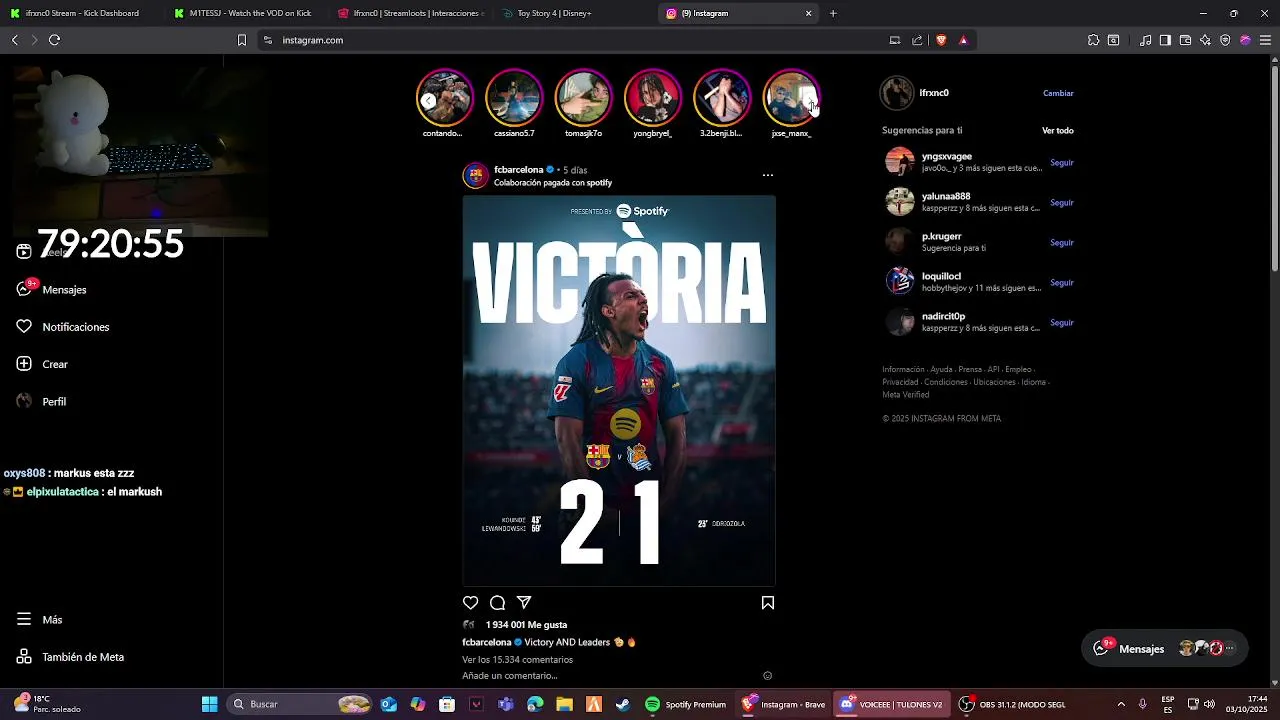Viewport: 1280px width, 720px height.
Task: Open the Brave Rewards triangle icon
Action: click(x=963, y=40)
